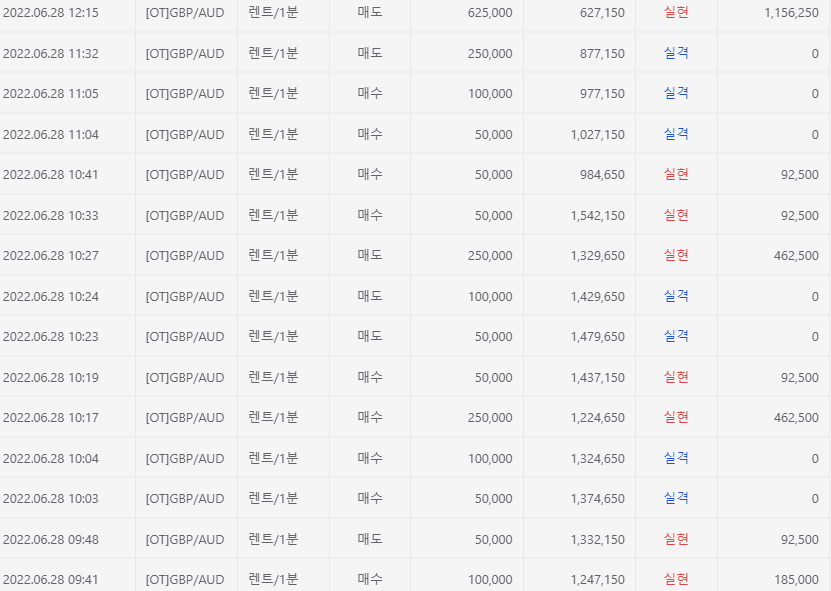
Task: Select the 2022.06.28 12:15 timestamp cell
Action: coord(51,13)
